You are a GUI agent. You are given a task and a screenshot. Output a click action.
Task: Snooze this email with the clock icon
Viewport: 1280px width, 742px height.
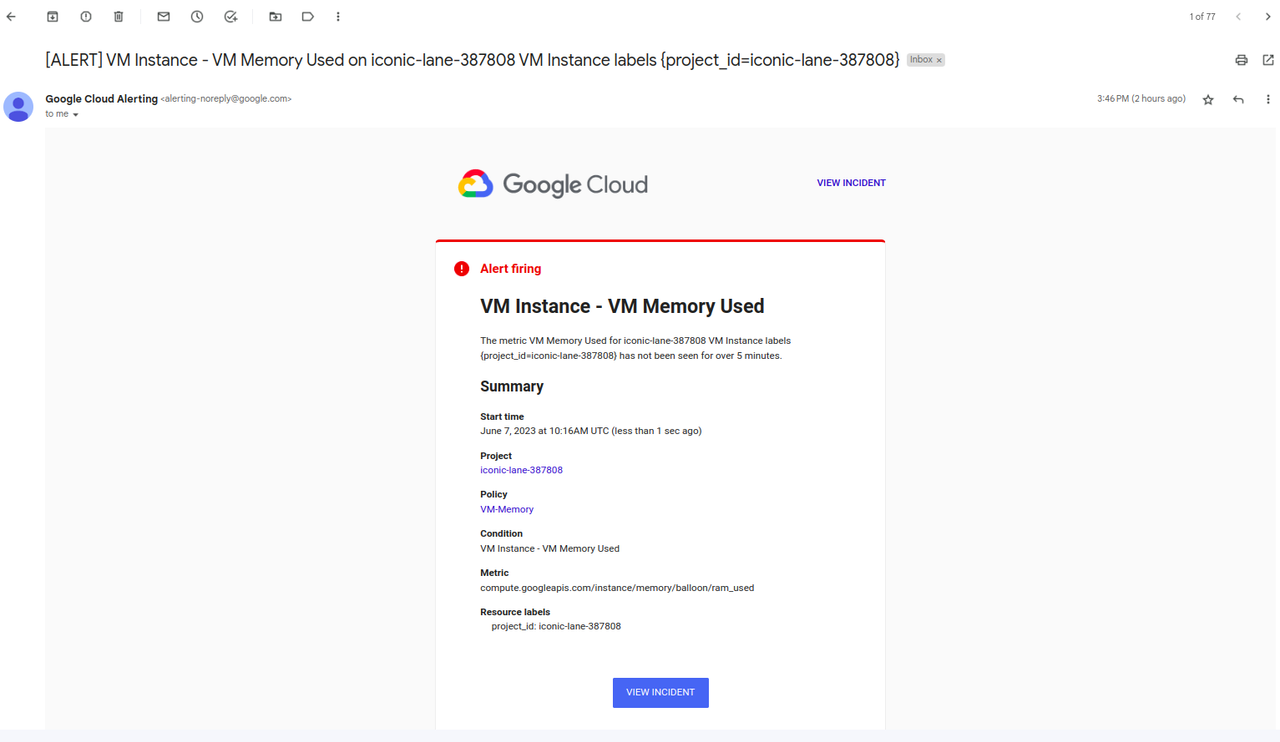point(197,17)
